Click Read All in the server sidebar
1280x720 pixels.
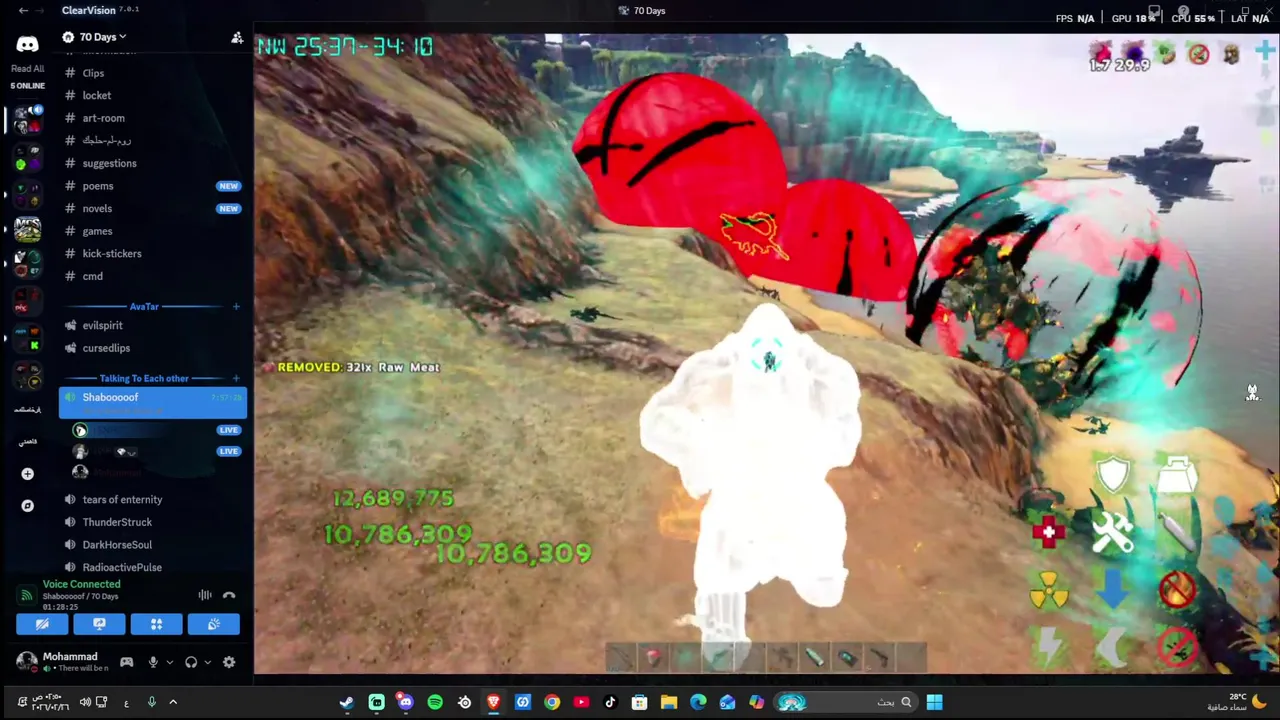[x=27, y=69]
